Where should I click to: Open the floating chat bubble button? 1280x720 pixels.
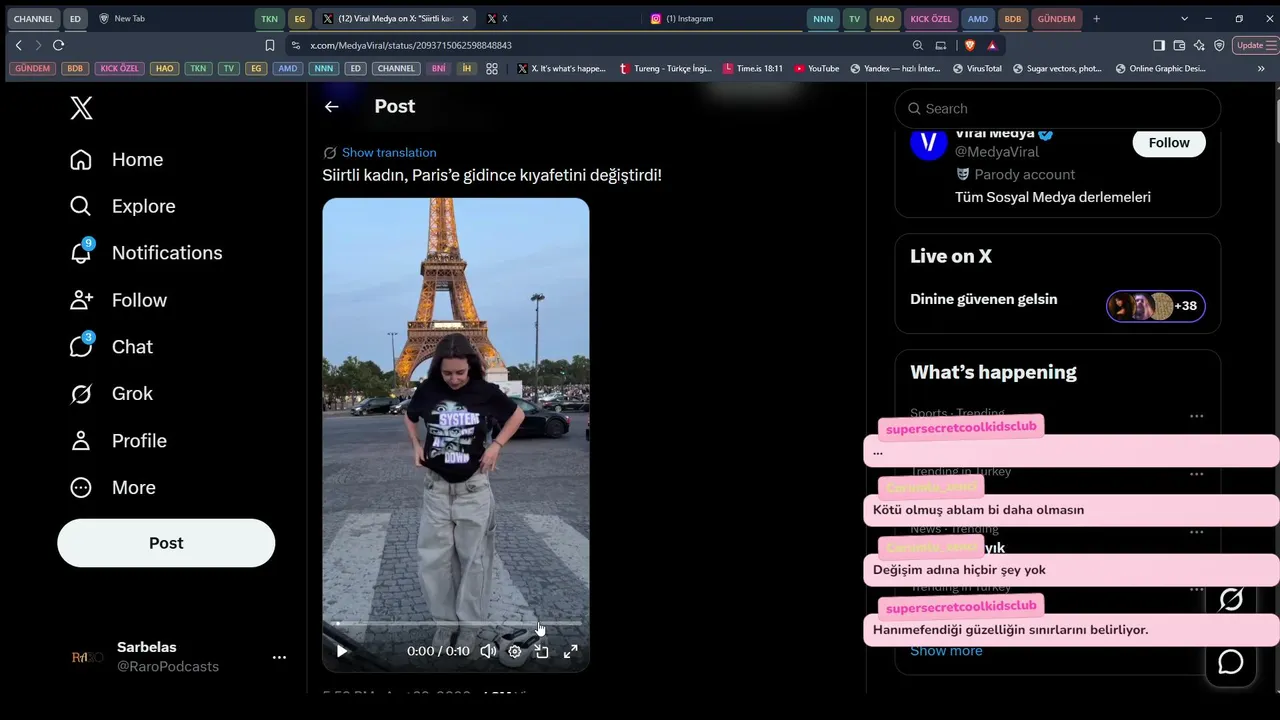click(1231, 662)
